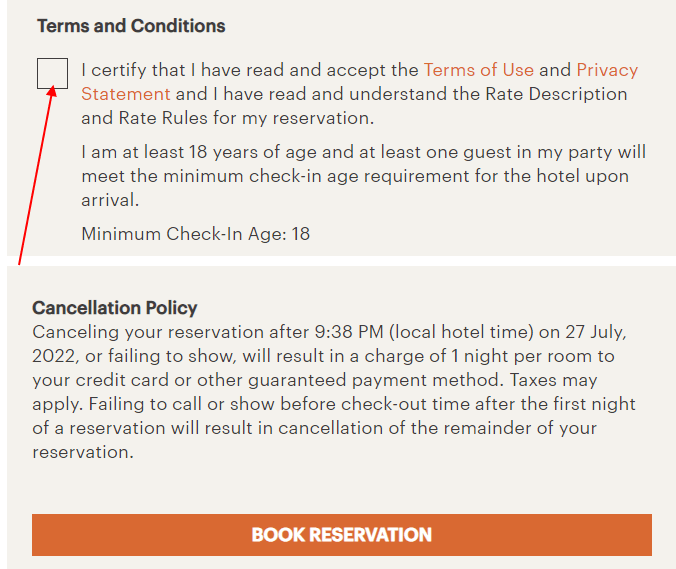Click the "I am at least 18 years" sentence

pos(363,176)
